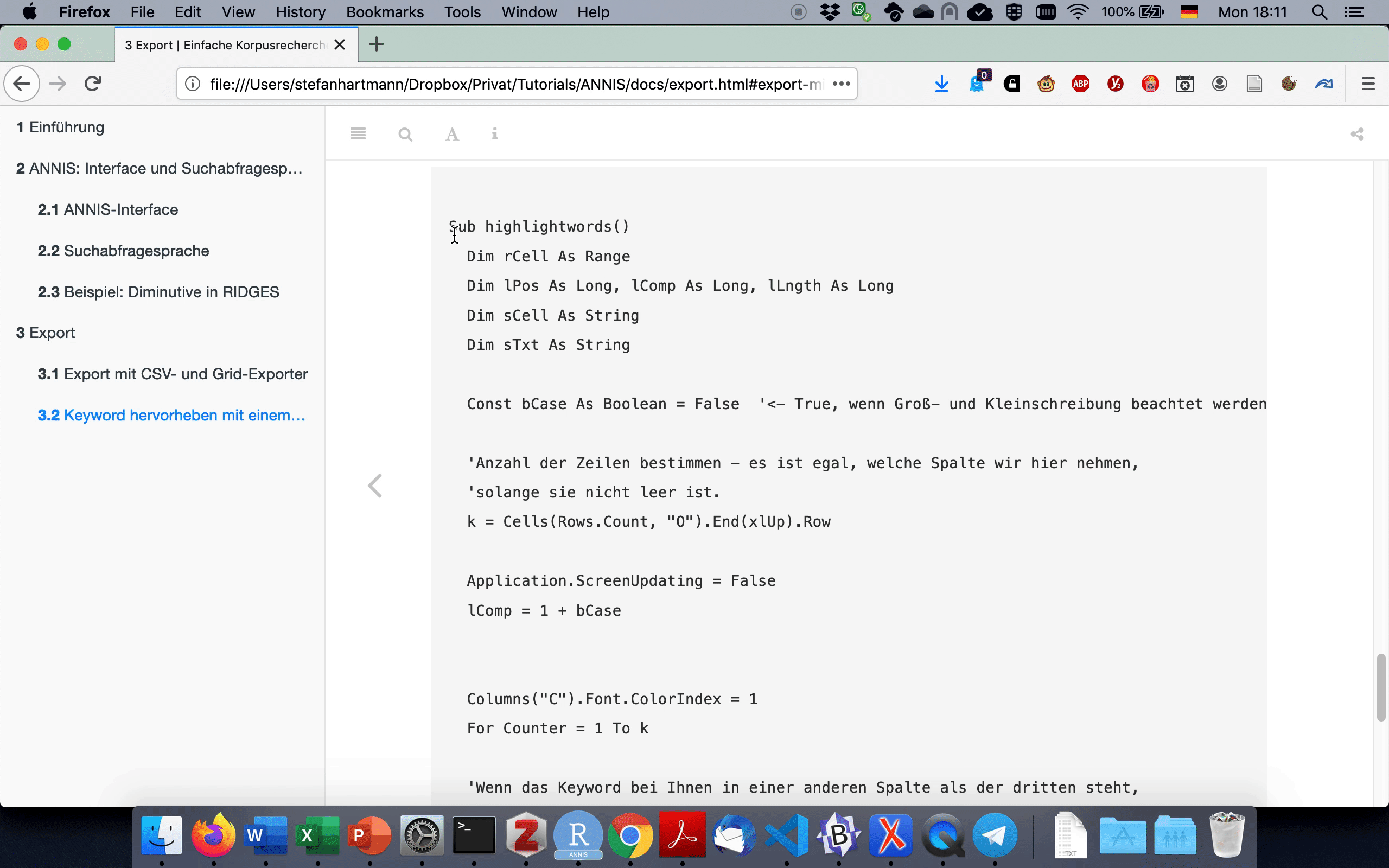The height and width of the screenshot is (868, 1389).
Task: Click the search/magnifier icon in toolbar
Action: tap(405, 133)
